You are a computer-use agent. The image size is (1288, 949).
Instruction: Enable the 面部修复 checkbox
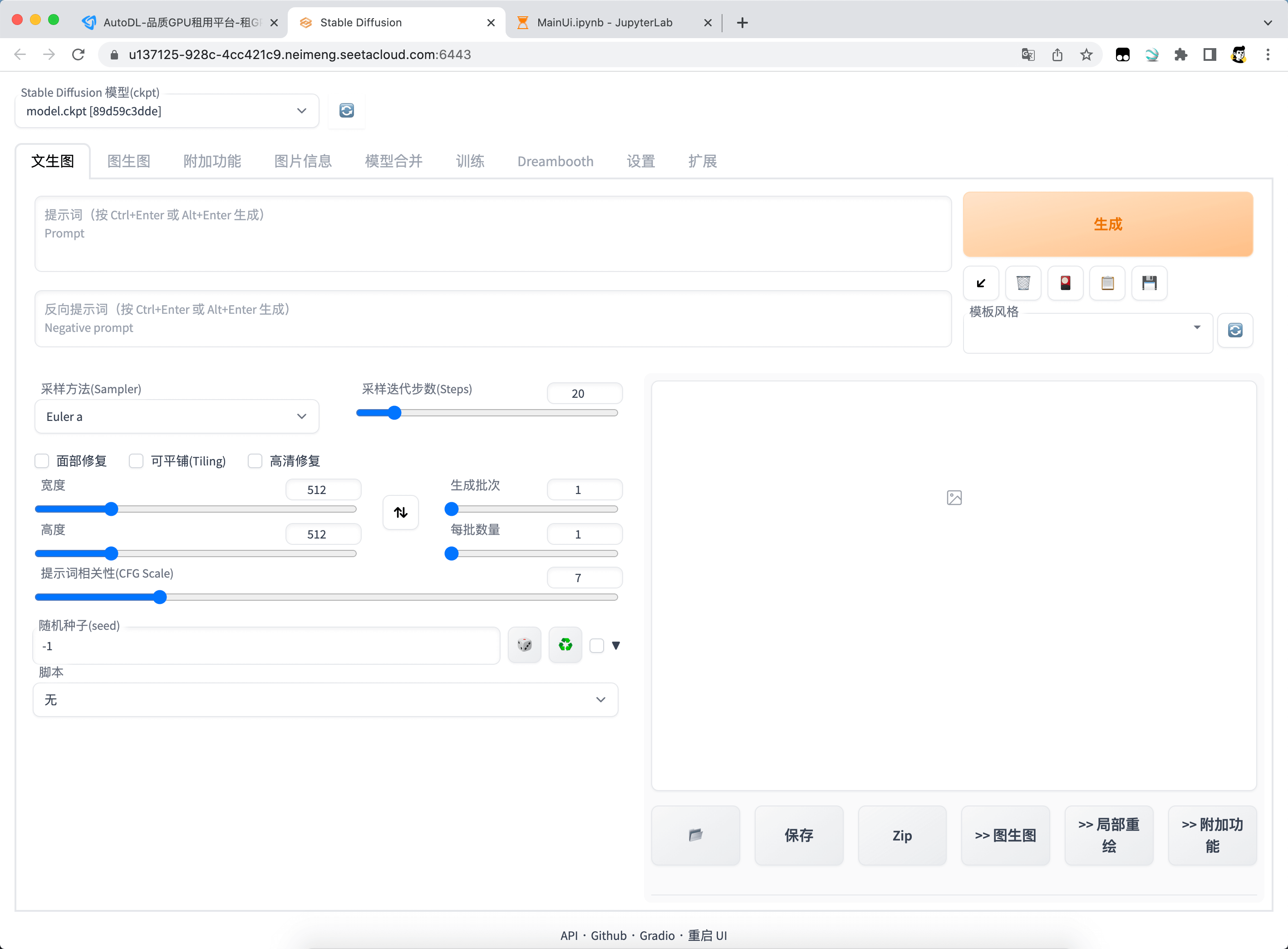pyautogui.click(x=42, y=461)
